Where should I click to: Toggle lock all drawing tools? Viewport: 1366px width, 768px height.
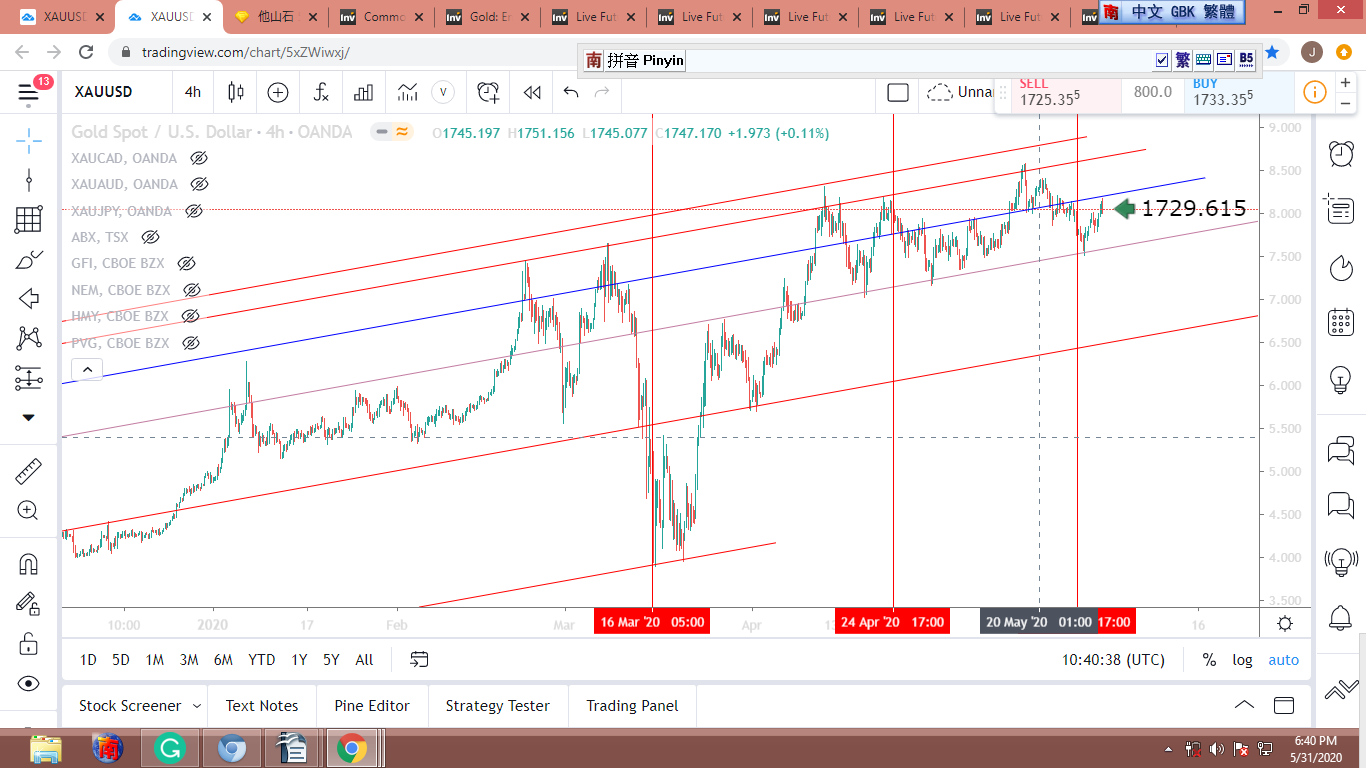point(28,643)
